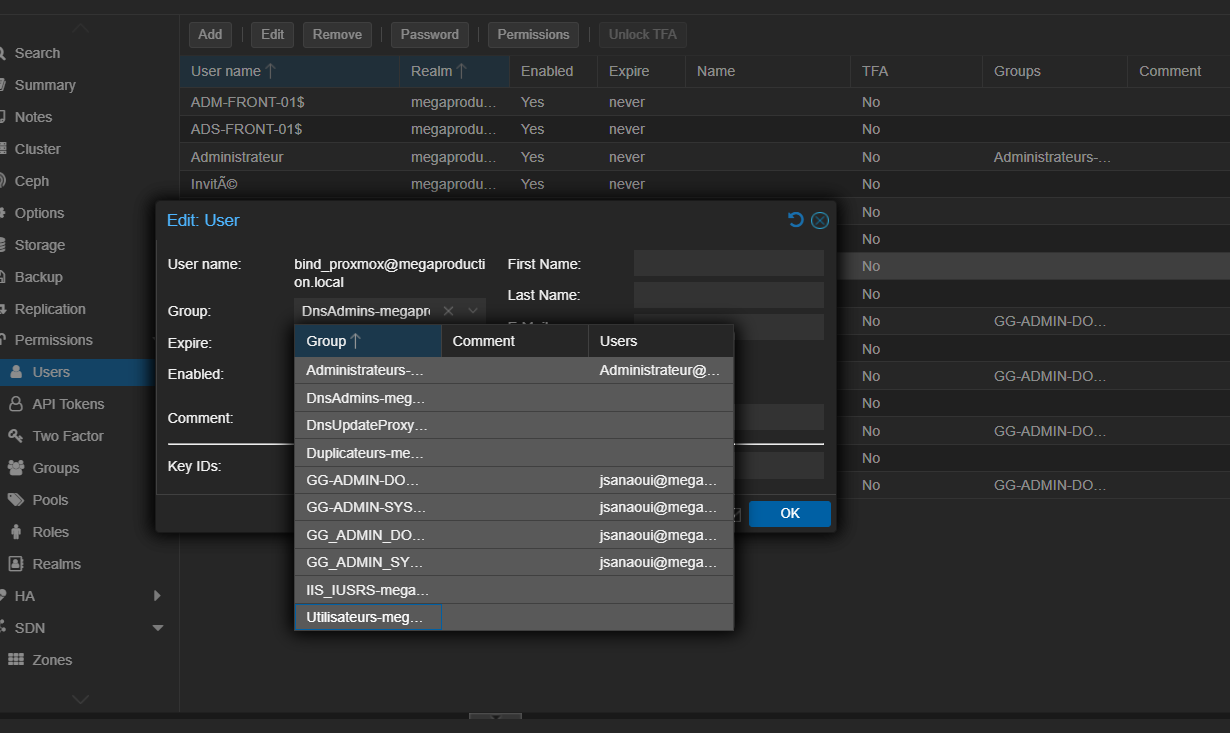Click the Zones grid icon

coord(16,660)
